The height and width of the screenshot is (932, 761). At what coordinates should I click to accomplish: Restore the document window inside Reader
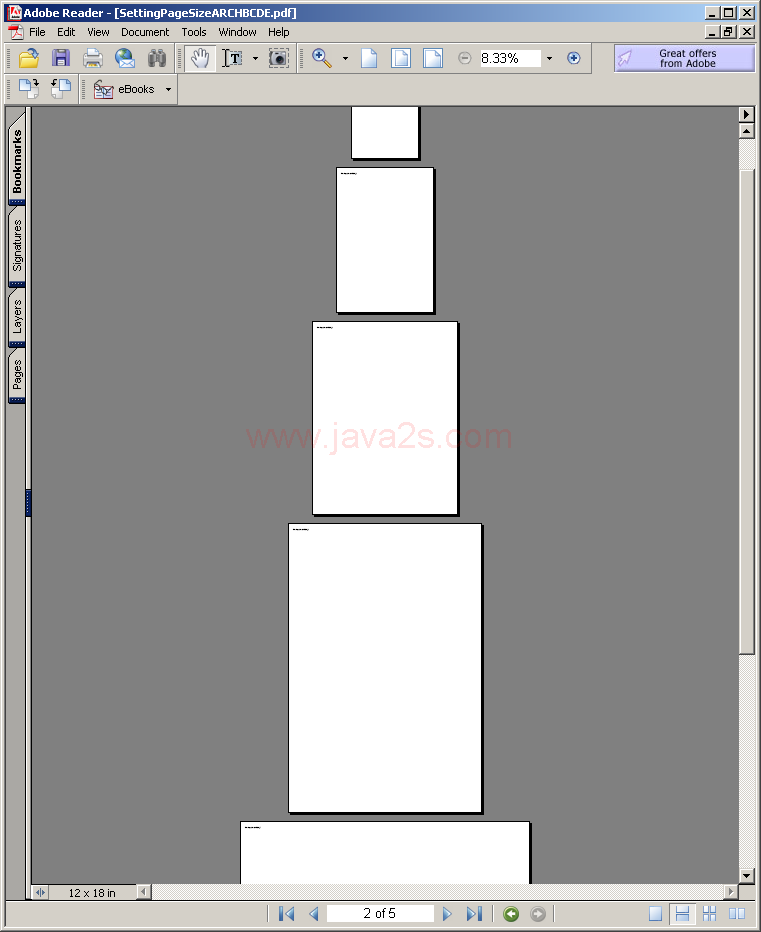[729, 32]
